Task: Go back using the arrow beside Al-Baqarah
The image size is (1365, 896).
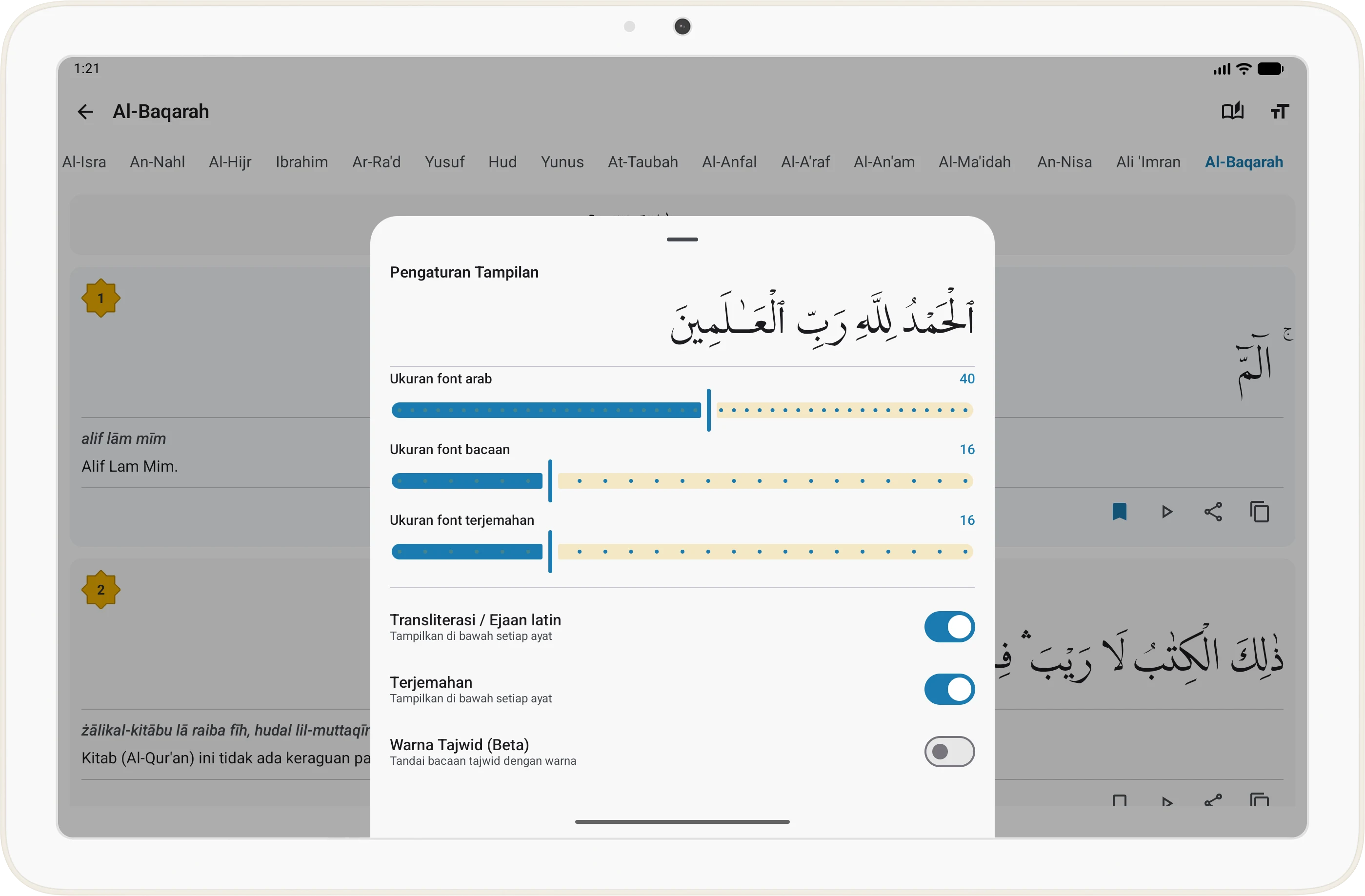Action: click(85, 112)
